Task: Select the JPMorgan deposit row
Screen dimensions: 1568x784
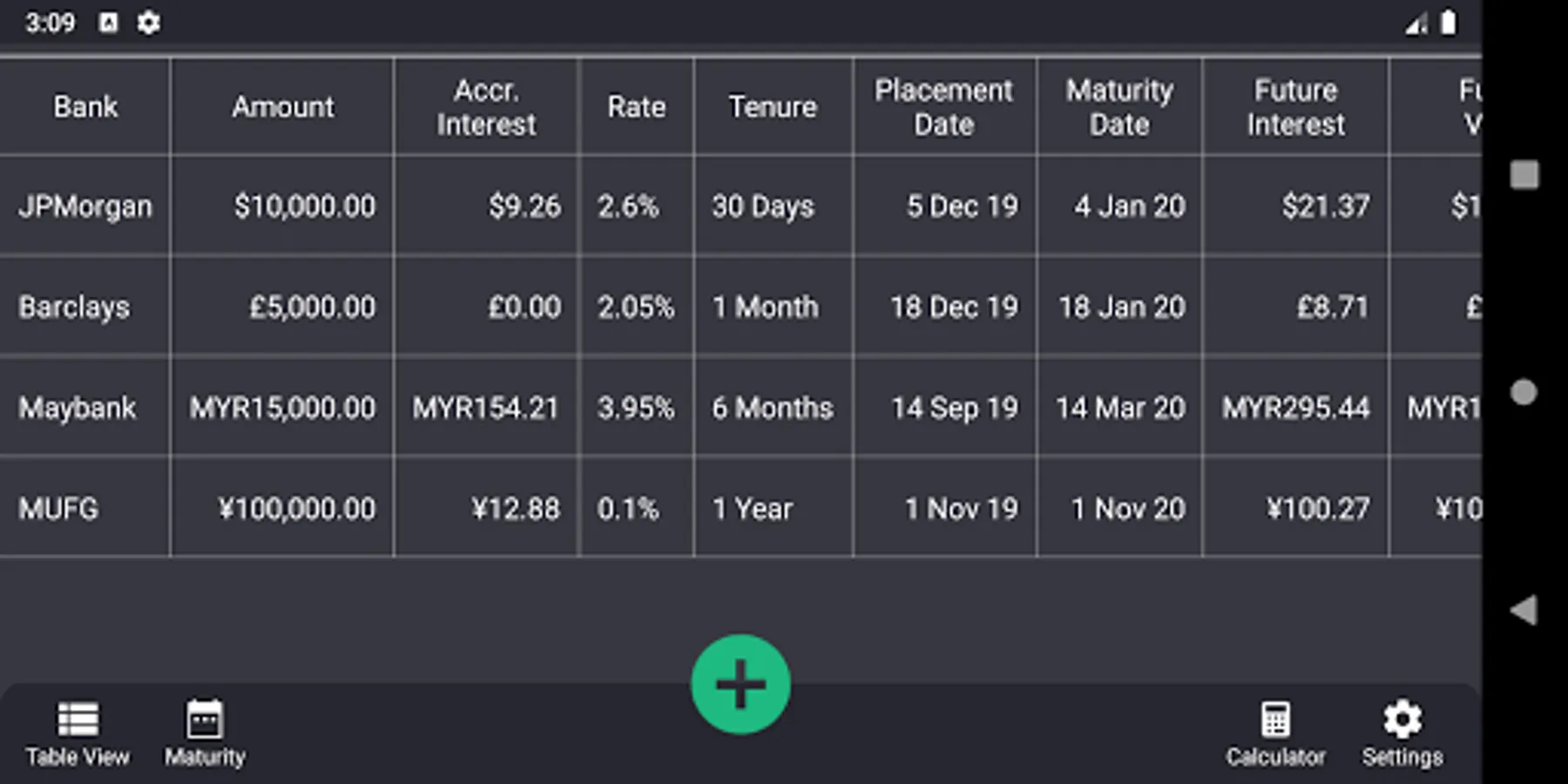Action: tap(85, 206)
